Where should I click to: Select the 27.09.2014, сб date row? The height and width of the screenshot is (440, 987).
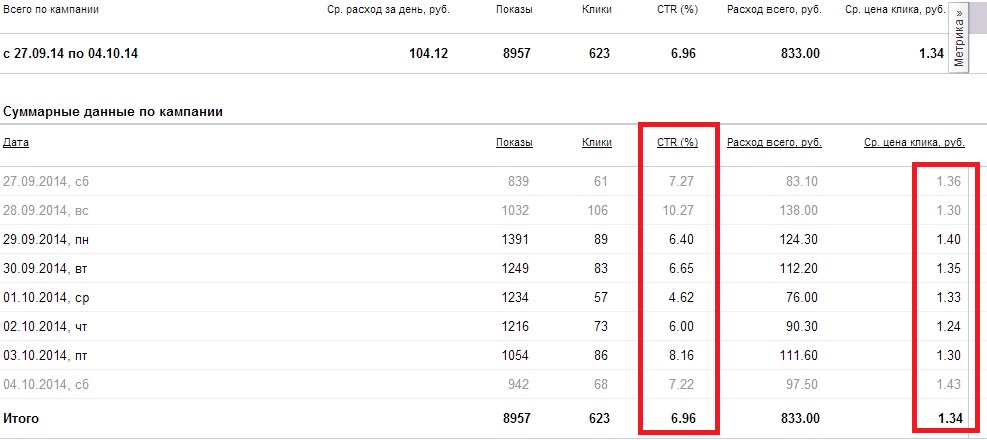pos(46,181)
